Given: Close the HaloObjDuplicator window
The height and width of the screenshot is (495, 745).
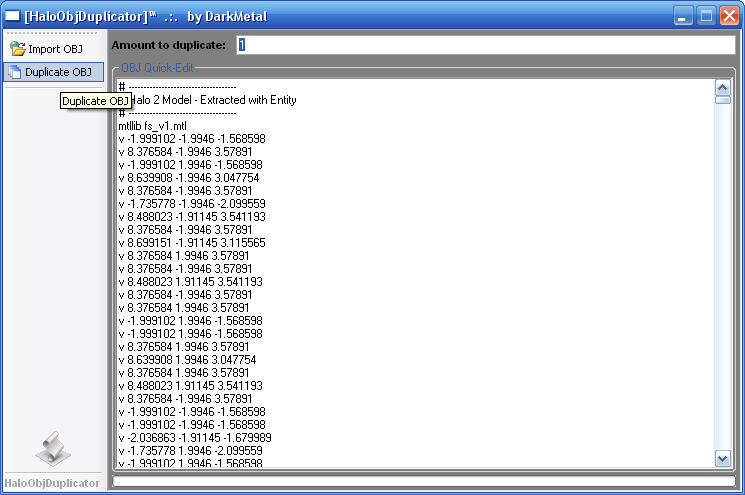Looking at the screenshot, I should [729, 16].
